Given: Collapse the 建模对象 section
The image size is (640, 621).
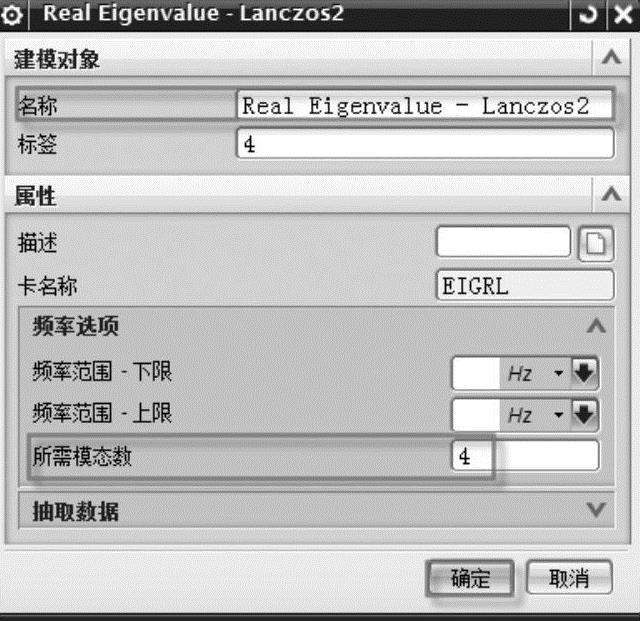Looking at the screenshot, I should (611, 57).
